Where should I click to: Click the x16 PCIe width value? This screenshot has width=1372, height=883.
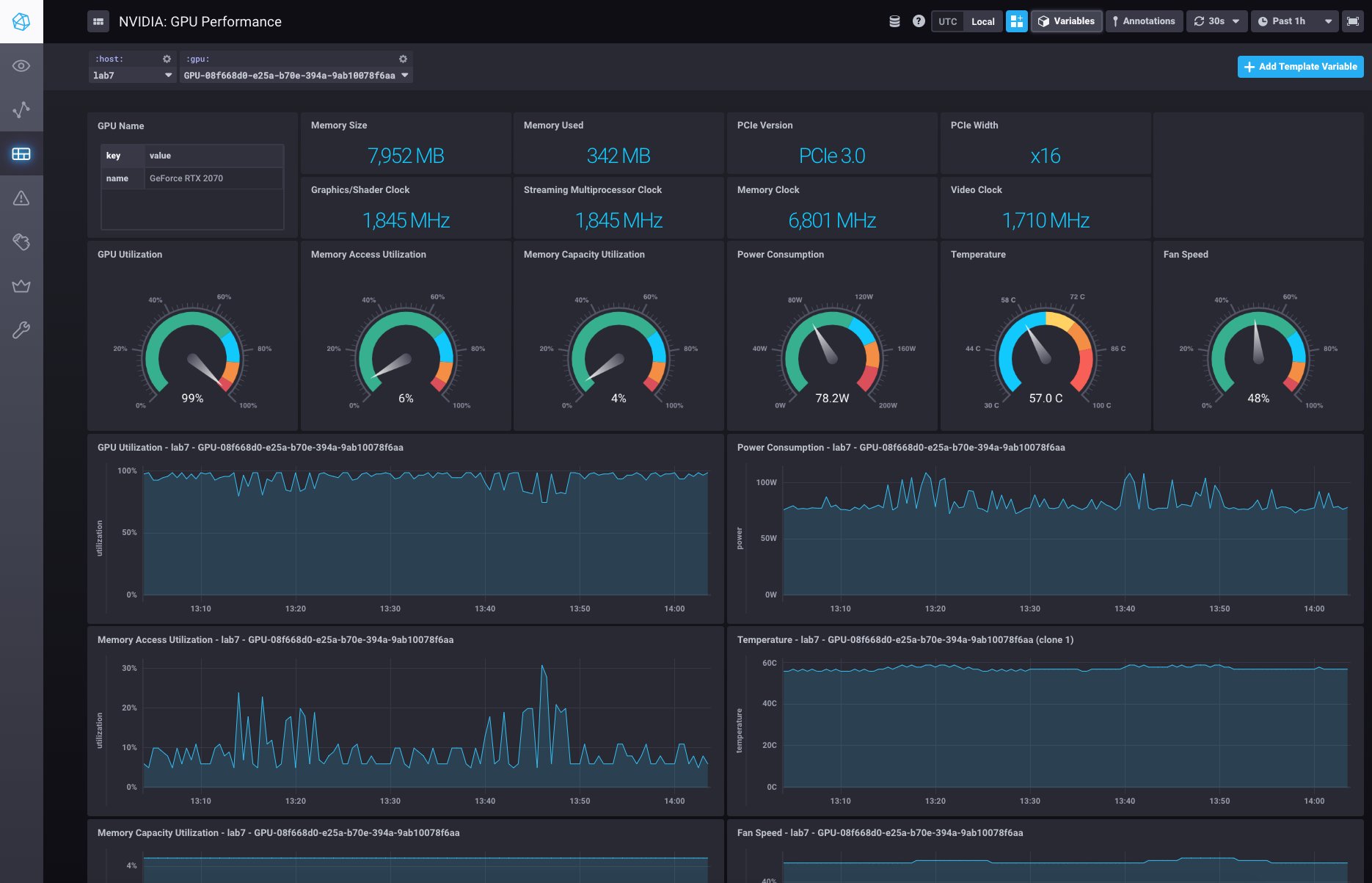(x=1046, y=156)
